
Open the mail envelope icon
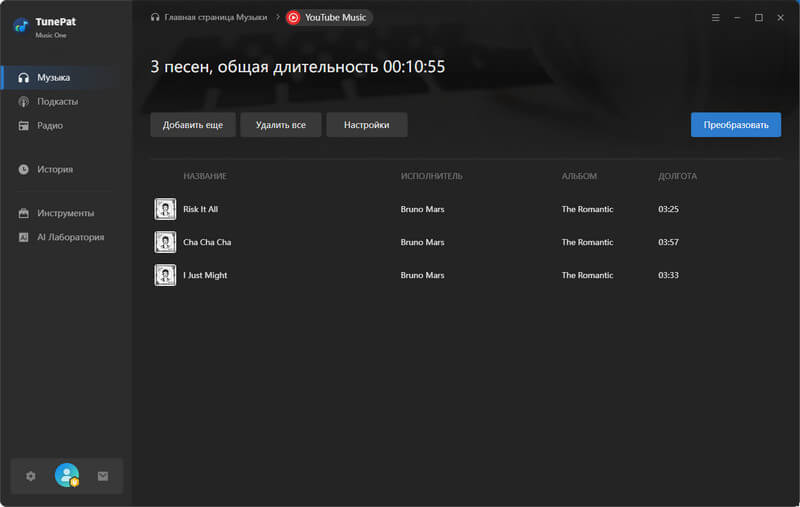point(103,476)
